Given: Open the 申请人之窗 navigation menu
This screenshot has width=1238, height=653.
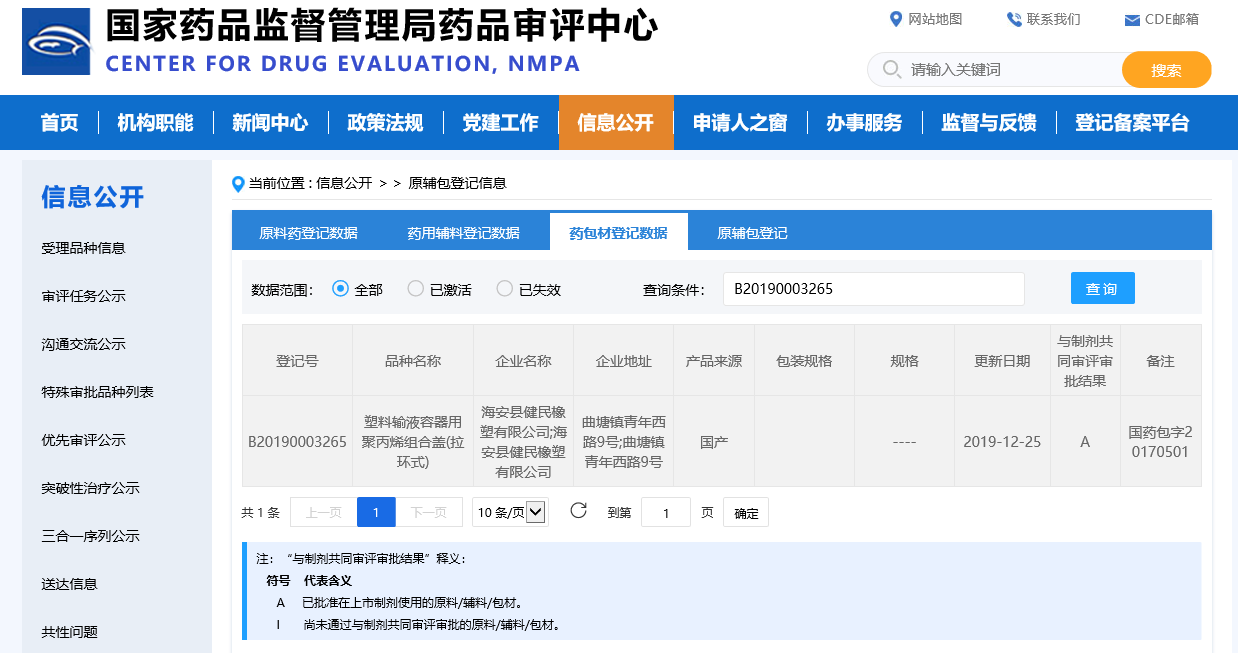Looking at the screenshot, I should click(740, 123).
